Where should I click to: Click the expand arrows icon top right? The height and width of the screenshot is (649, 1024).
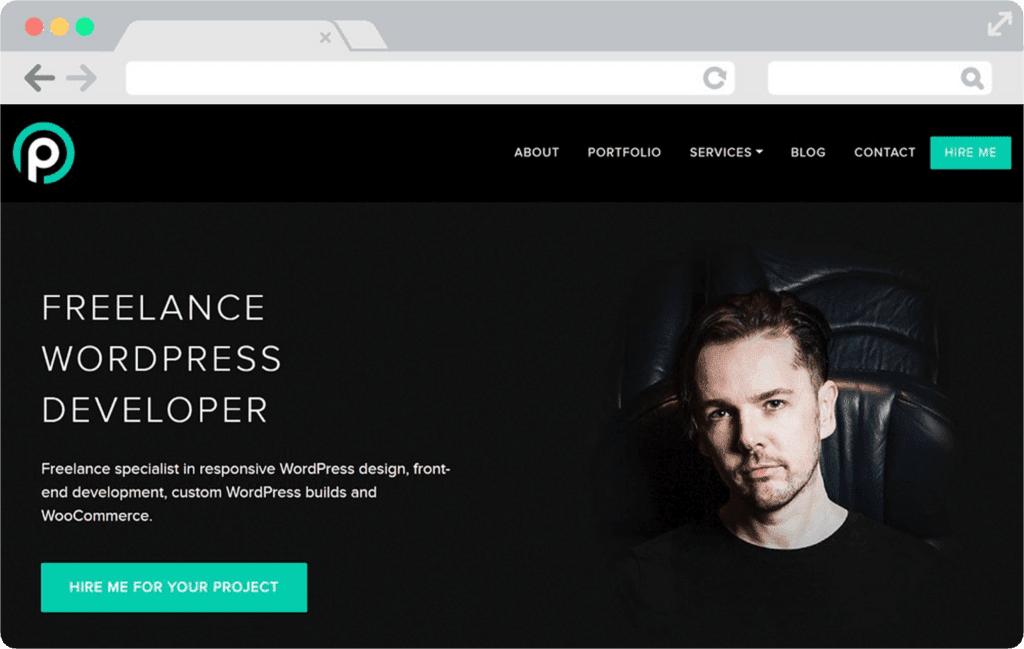(x=999, y=24)
